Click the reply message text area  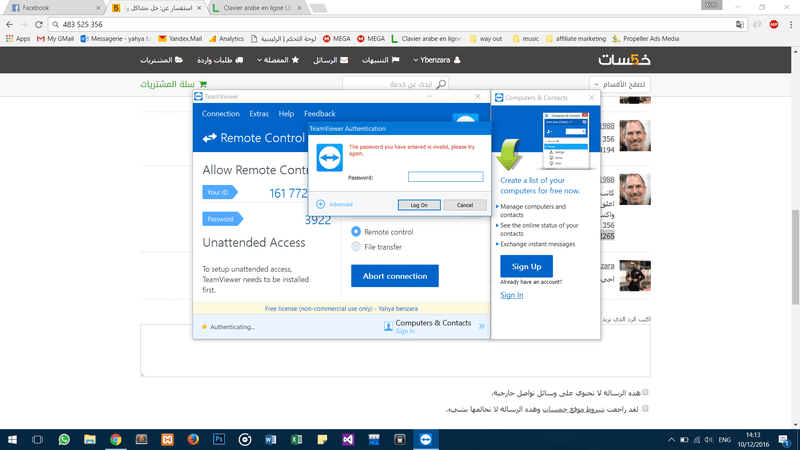coord(395,351)
